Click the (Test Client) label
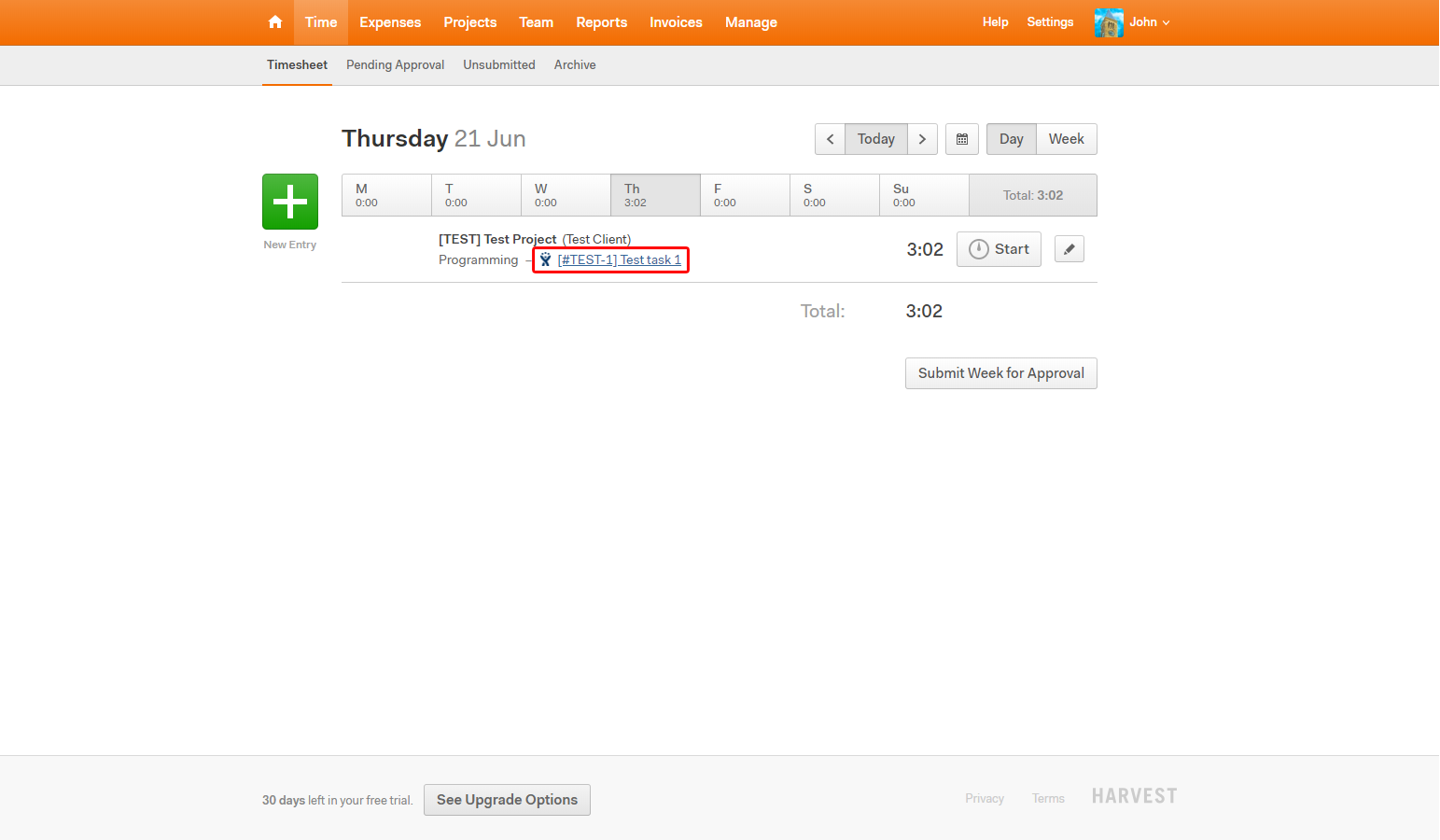The height and width of the screenshot is (840, 1440). [x=596, y=240]
